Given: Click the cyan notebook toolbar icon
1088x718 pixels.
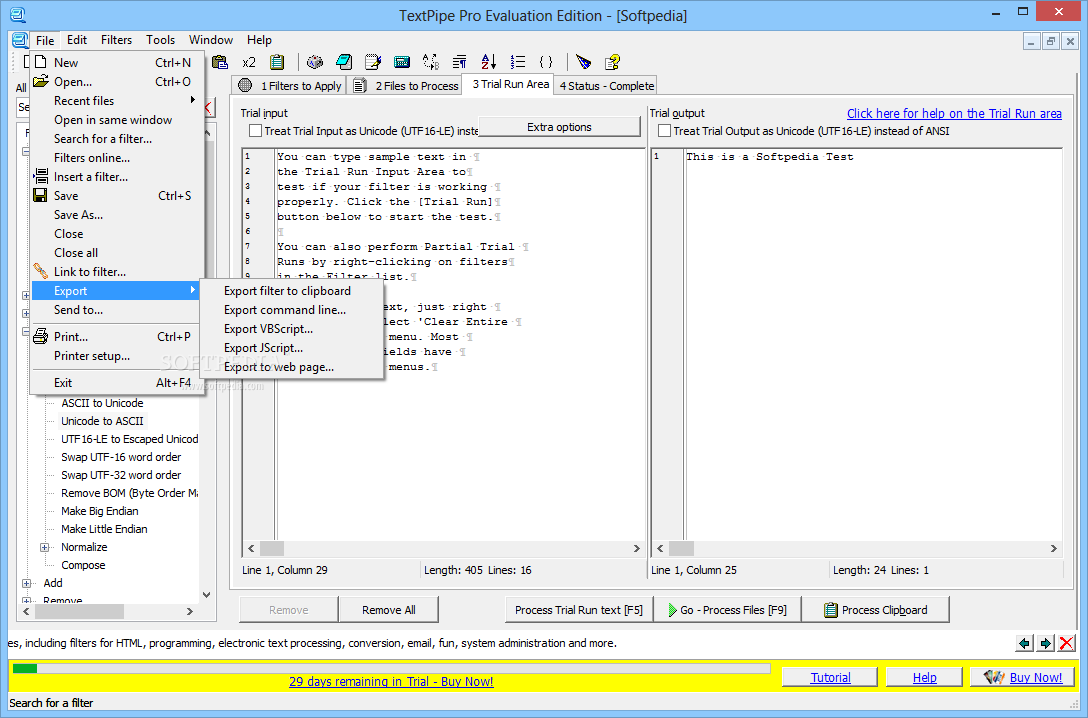Looking at the screenshot, I should point(343,62).
